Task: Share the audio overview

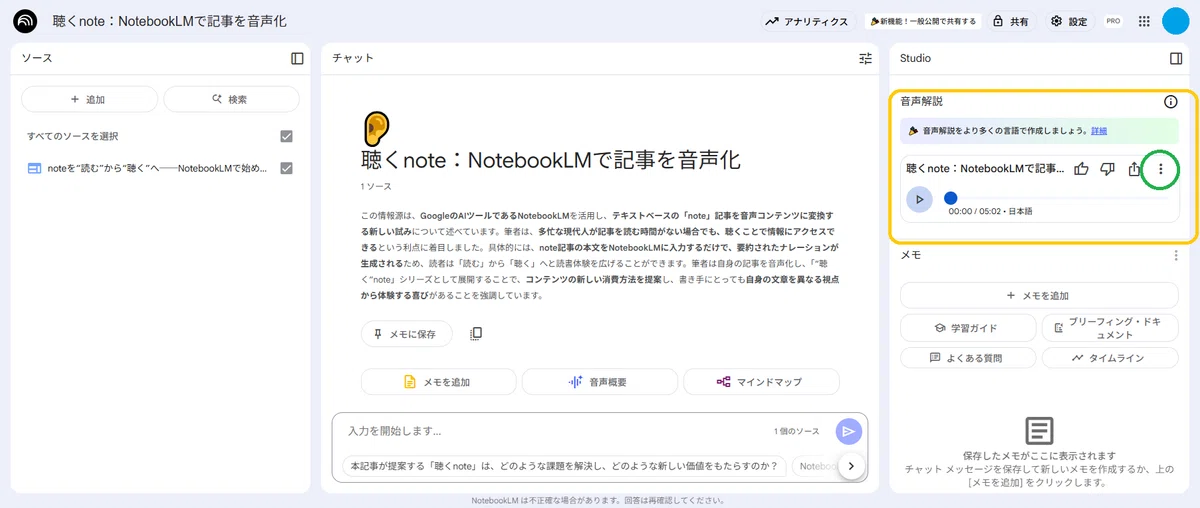Action: tap(1134, 169)
